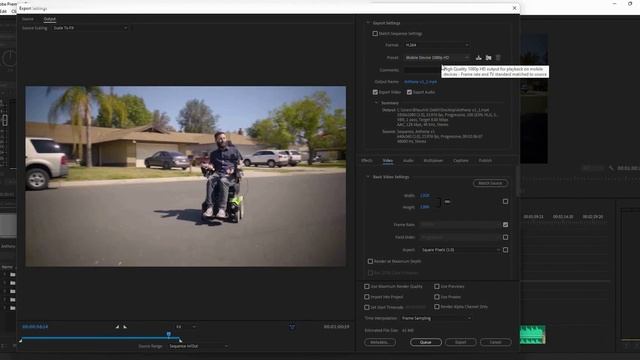The height and width of the screenshot is (360, 640).
Task: Click the timeline playhead marker
Action: 169,334
